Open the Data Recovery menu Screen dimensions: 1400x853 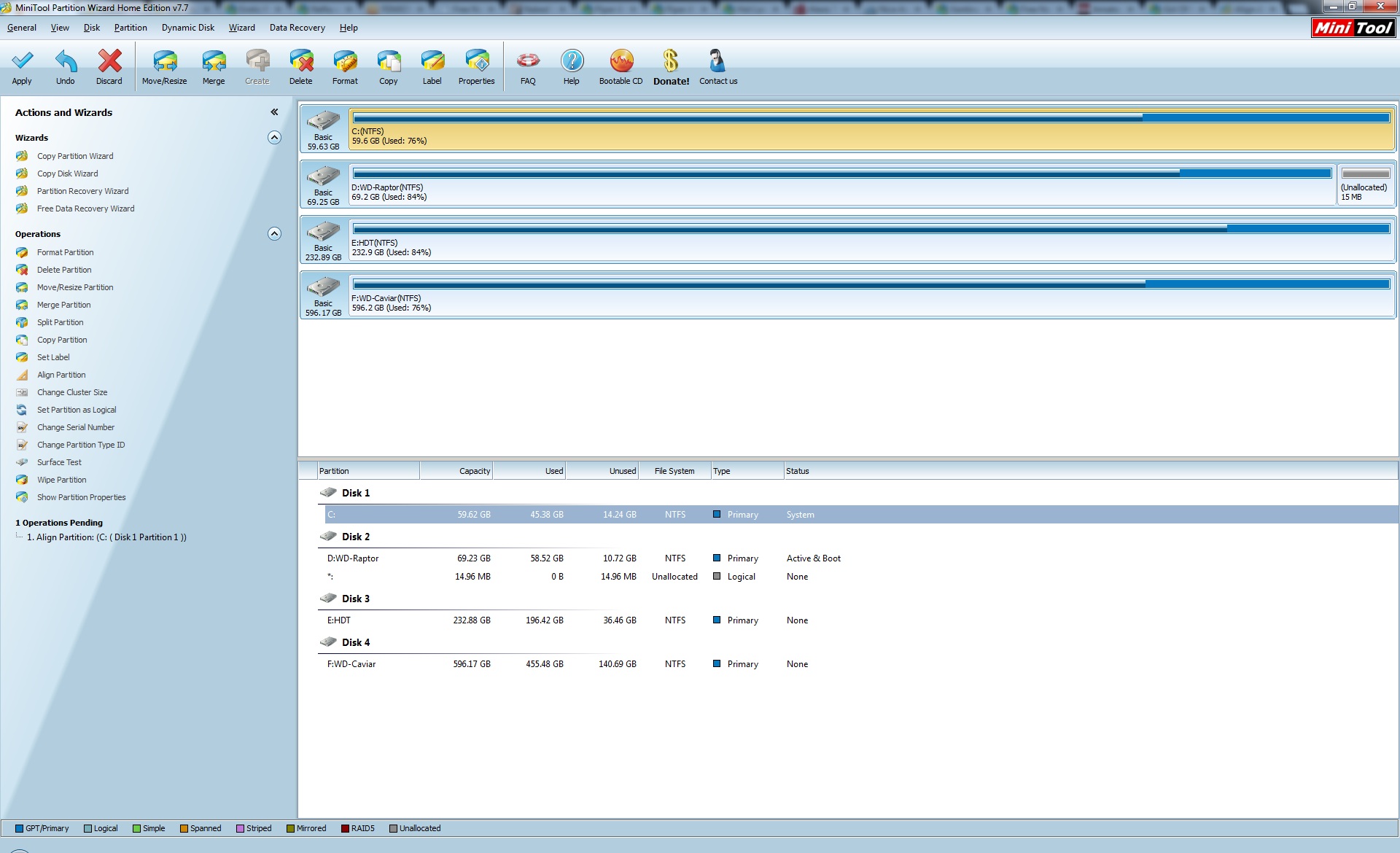click(297, 28)
